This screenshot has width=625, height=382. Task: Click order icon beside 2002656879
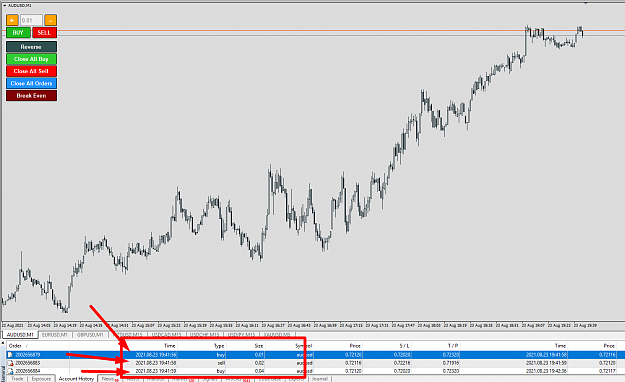pos(11,354)
